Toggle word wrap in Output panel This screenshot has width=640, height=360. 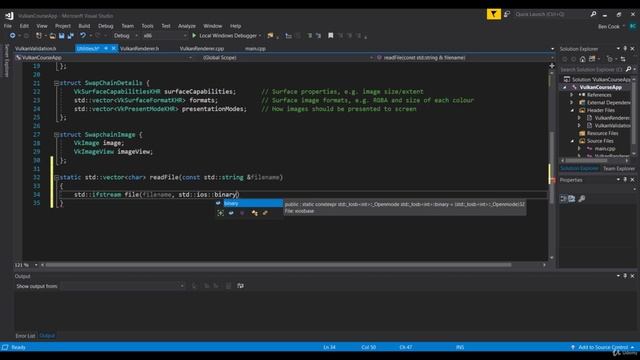pyautogui.click(x=240, y=286)
